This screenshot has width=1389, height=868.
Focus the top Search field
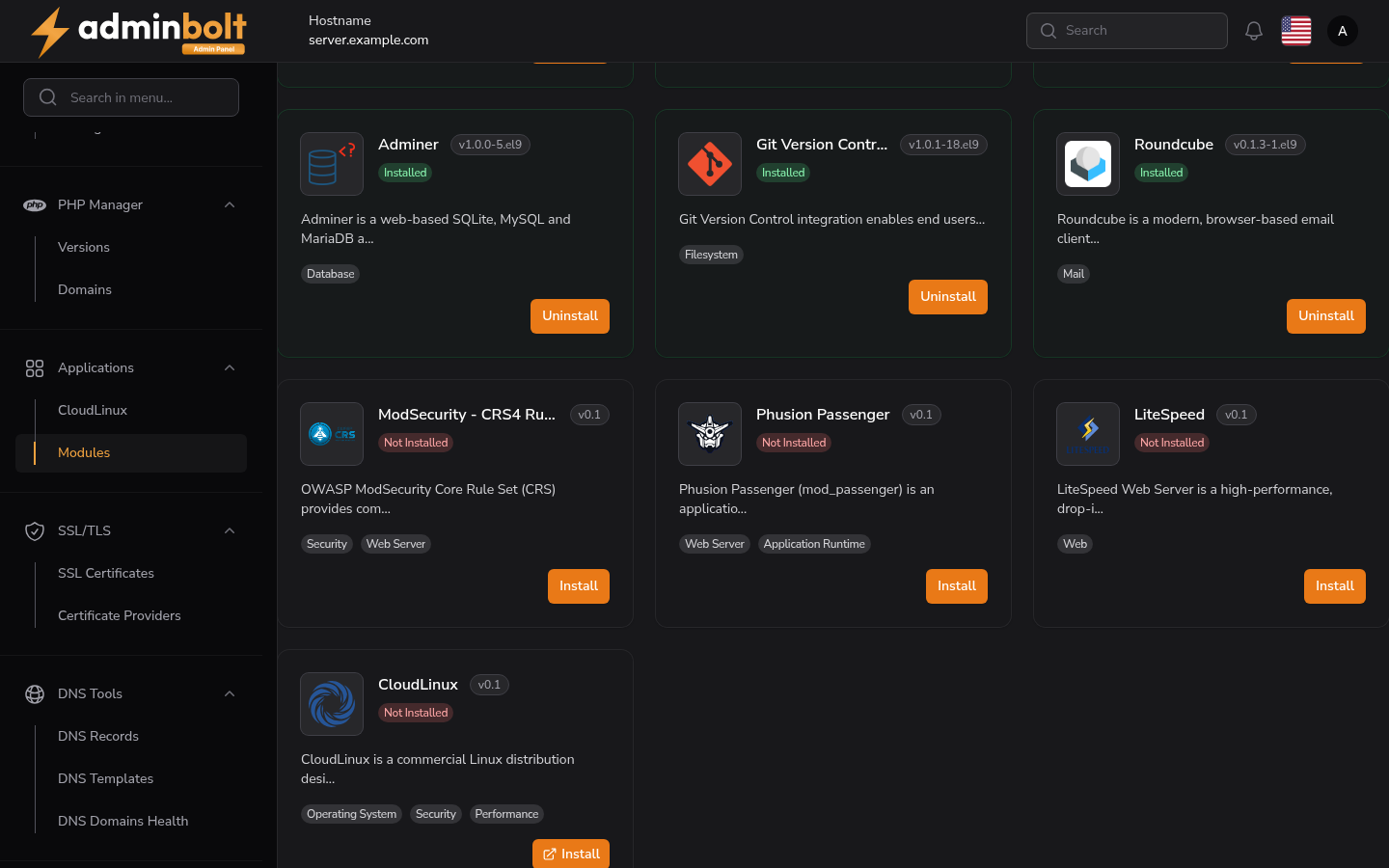click(x=1127, y=31)
